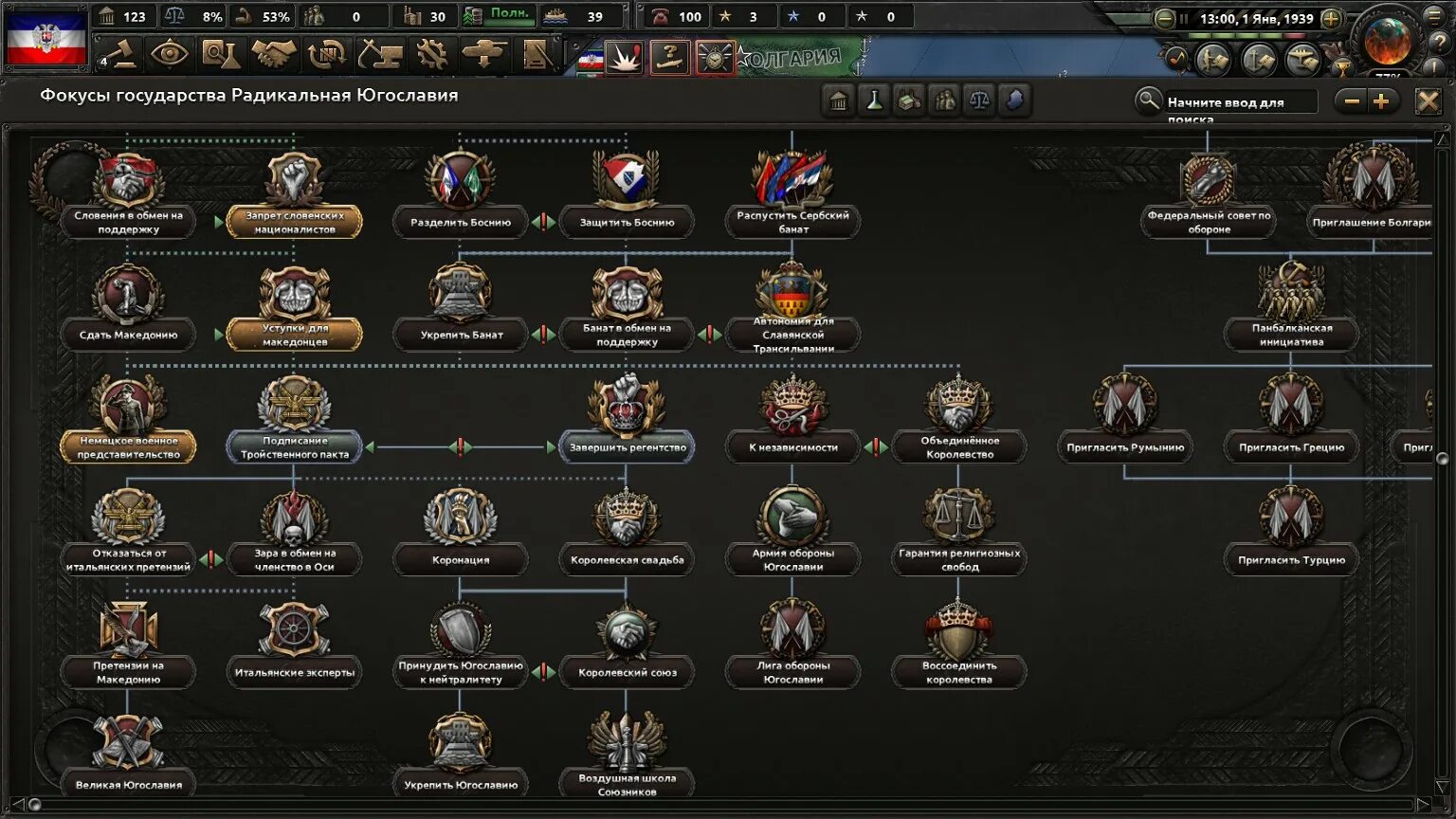Toggle the research focus filter (green flask)

873,100
